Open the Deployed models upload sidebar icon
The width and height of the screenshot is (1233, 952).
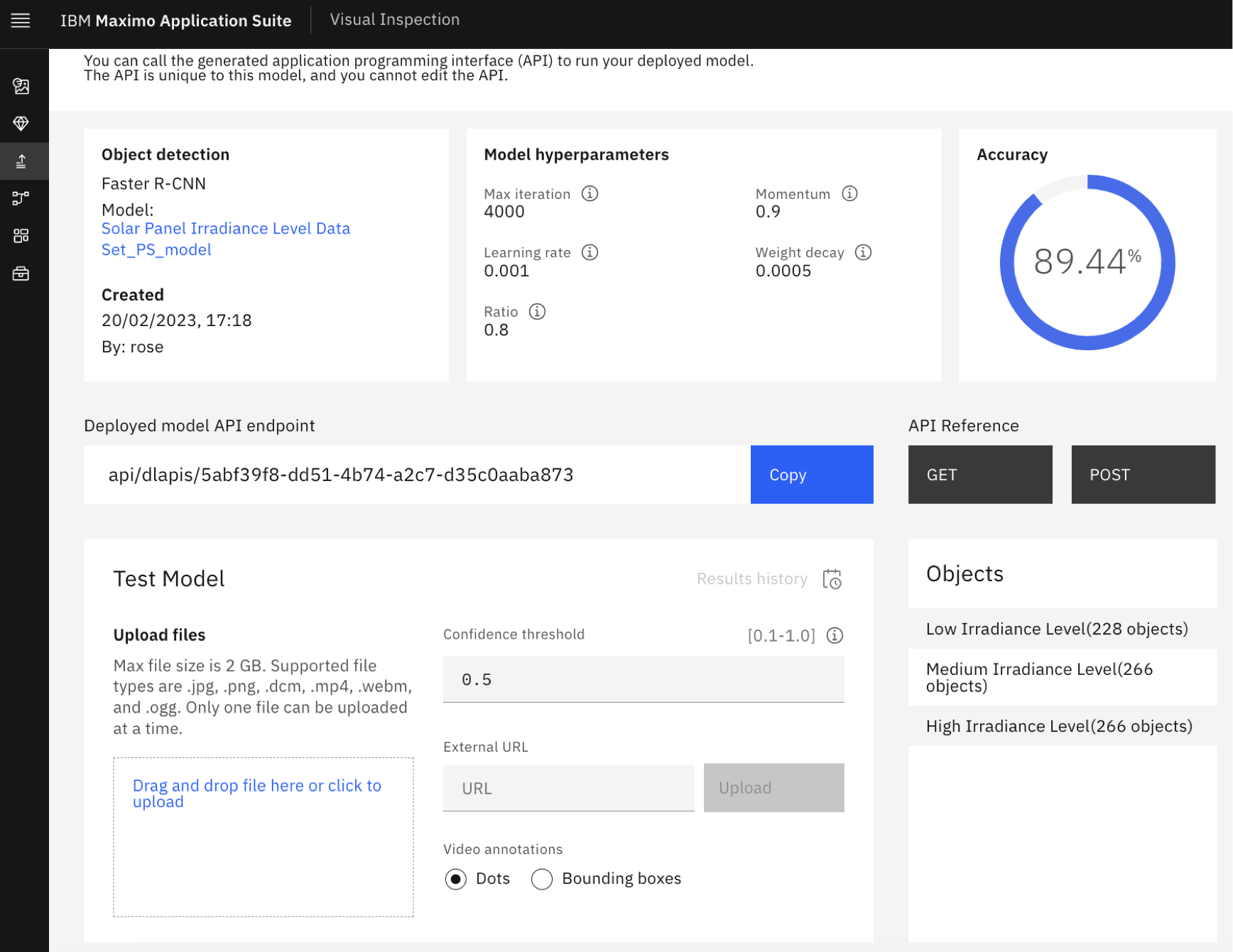pyautogui.click(x=21, y=161)
